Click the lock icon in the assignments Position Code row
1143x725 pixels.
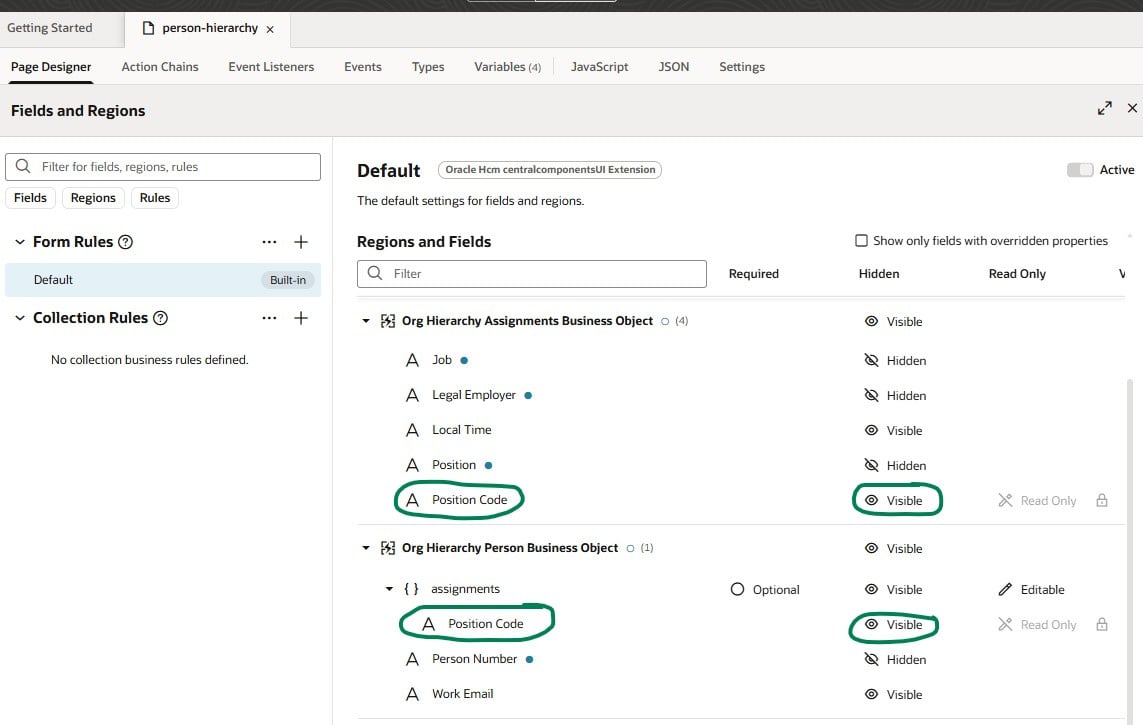click(x=1102, y=624)
